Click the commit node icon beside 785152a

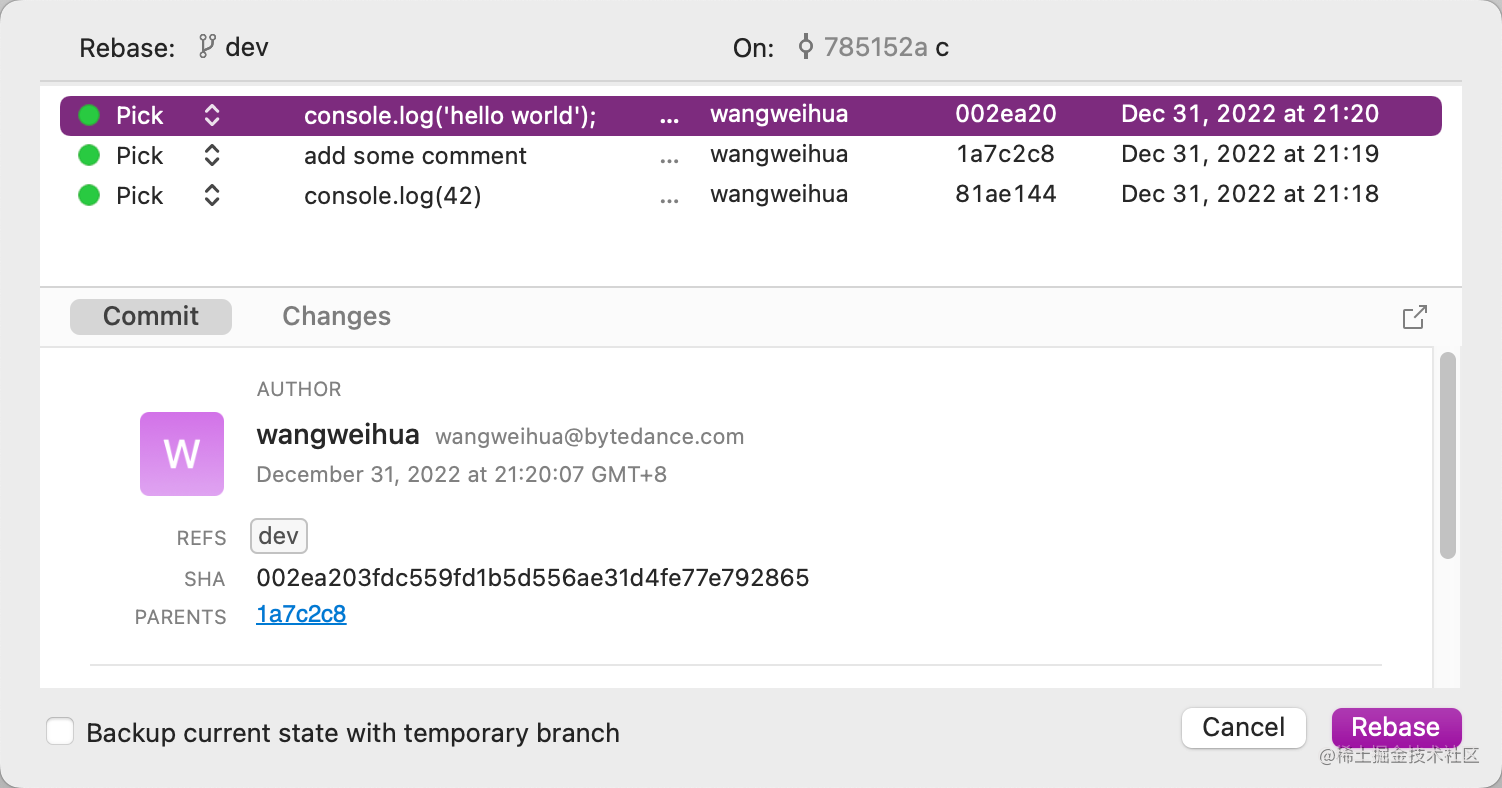click(x=805, y=46)
